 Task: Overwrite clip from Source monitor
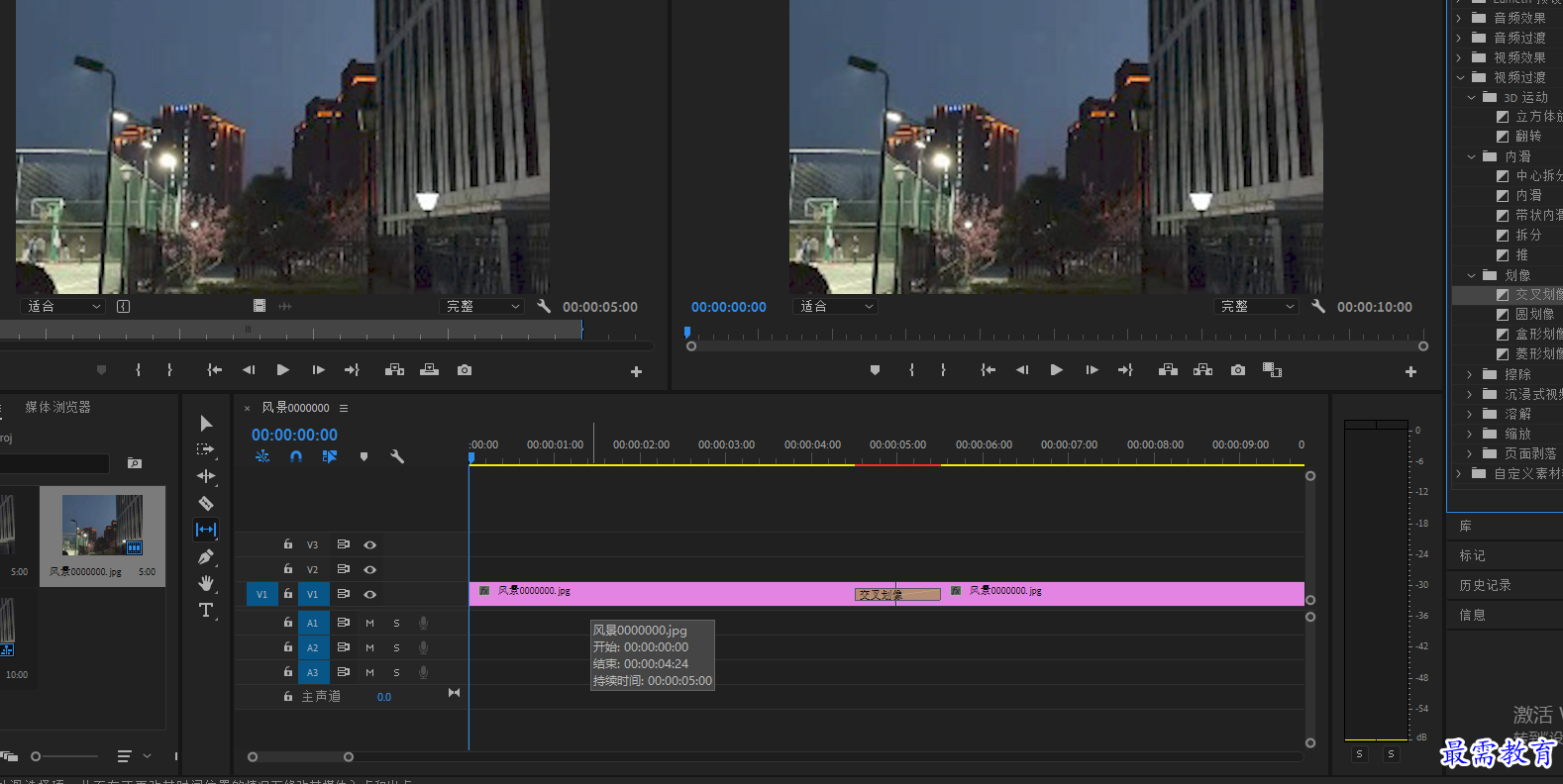tap(429, 370)
